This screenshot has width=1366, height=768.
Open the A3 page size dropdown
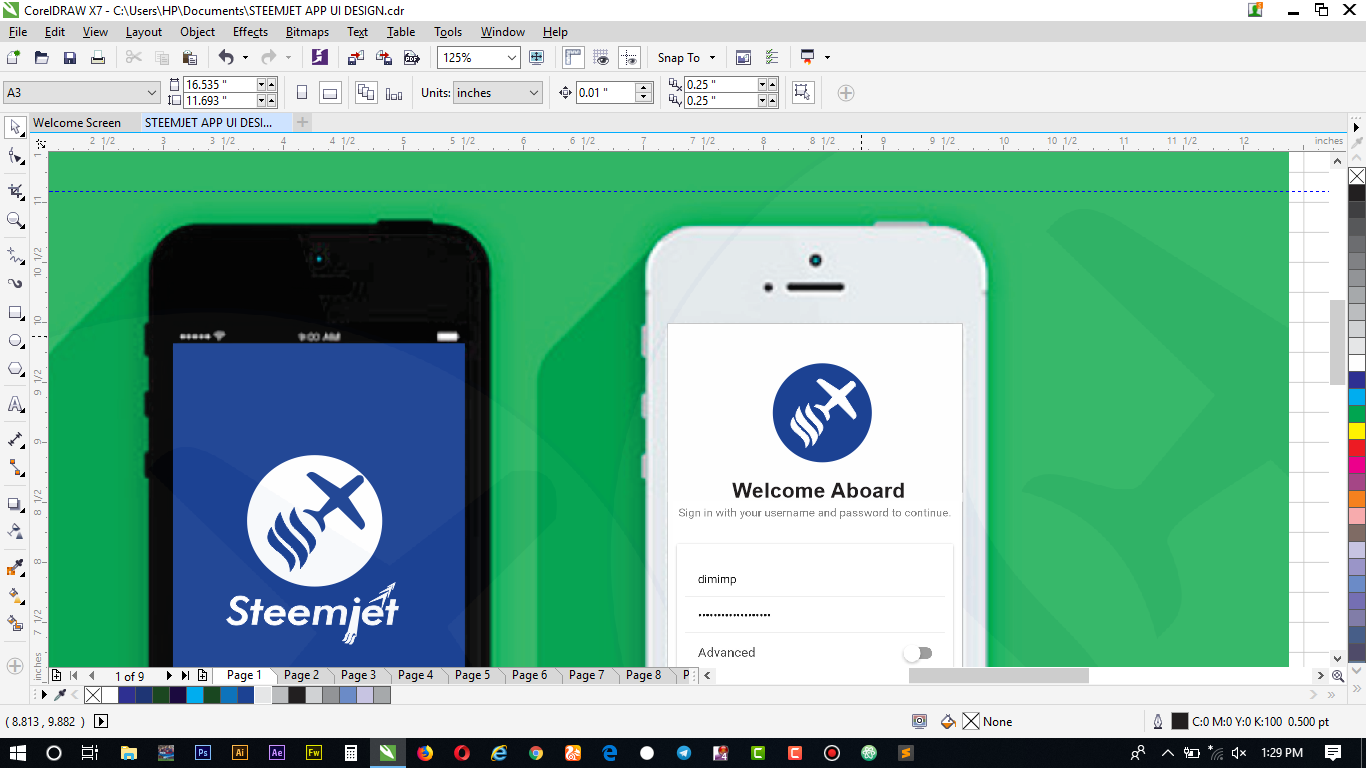point(152,93)
